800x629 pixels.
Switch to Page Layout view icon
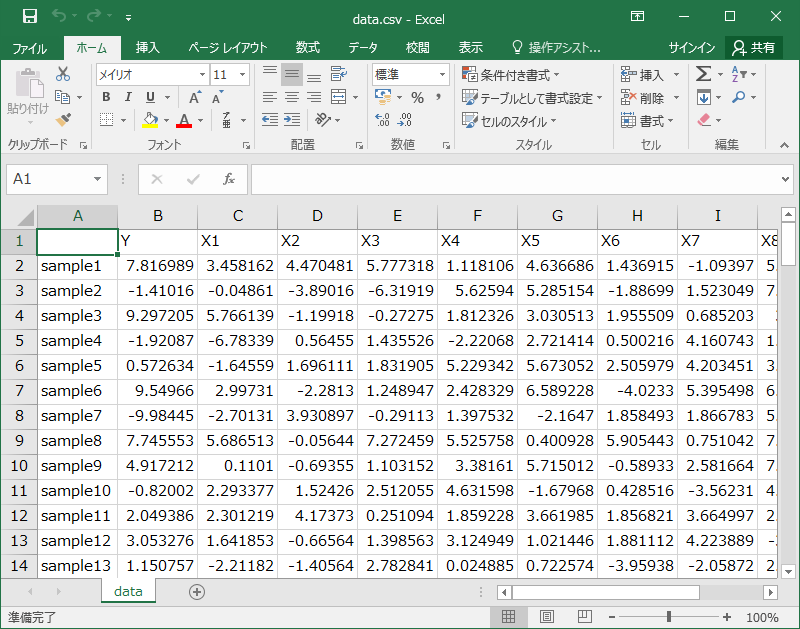pyautogui.click(x=546, y=617)
